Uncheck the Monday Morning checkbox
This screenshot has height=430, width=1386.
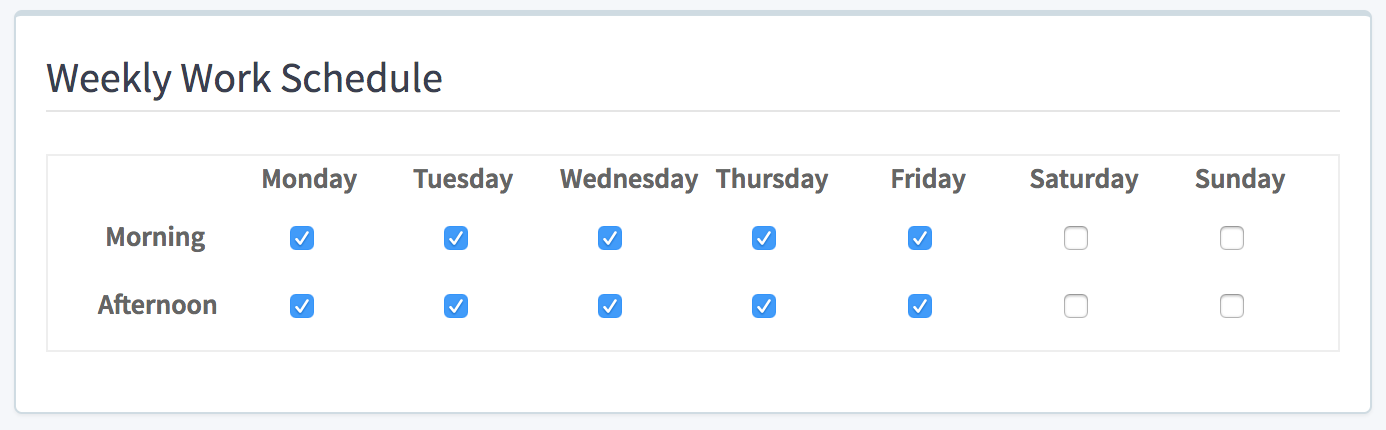[302, 238]
